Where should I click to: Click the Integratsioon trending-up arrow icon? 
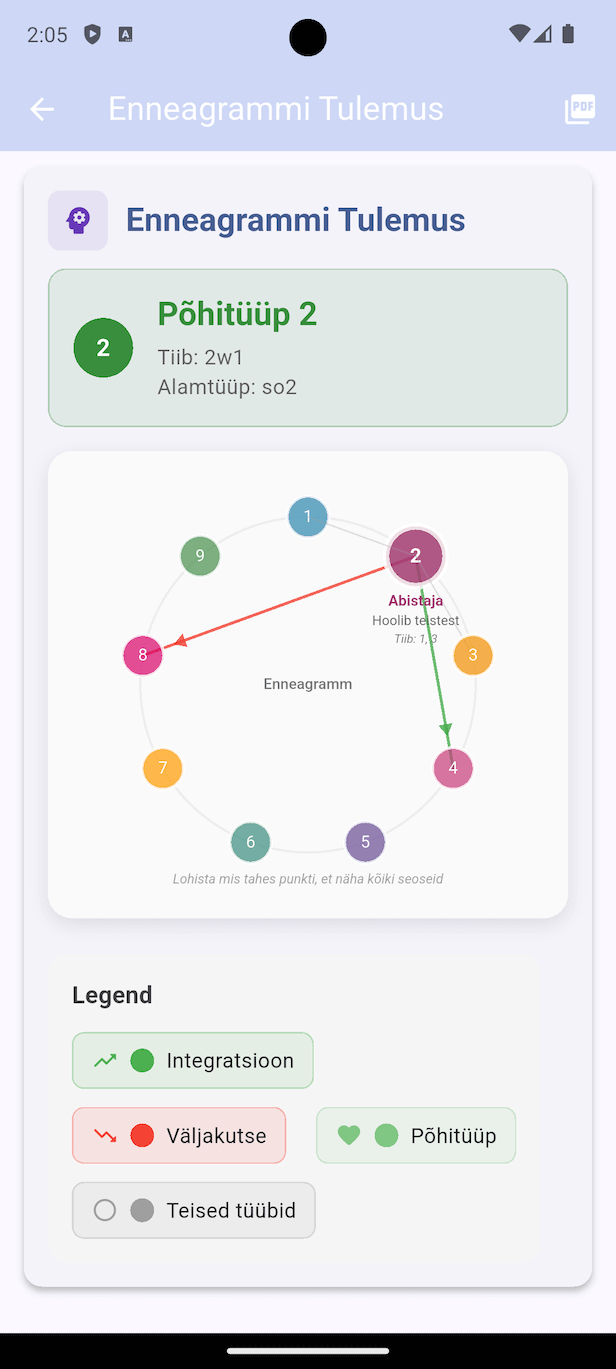click(x=105, y=1060)
